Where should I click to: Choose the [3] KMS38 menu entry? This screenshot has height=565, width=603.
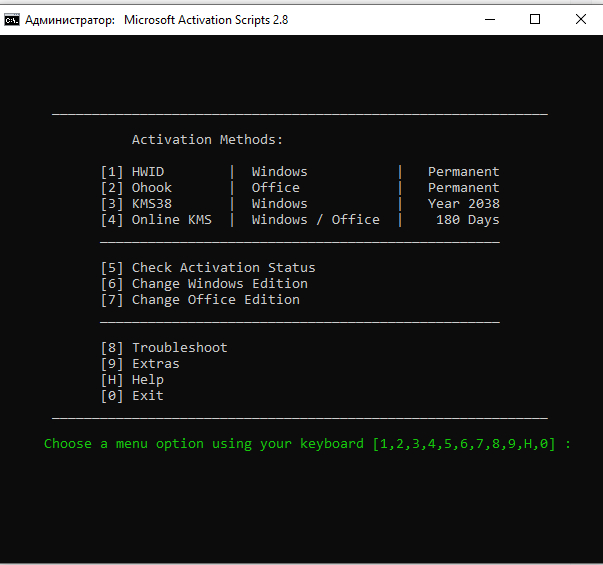coord(137,204)
